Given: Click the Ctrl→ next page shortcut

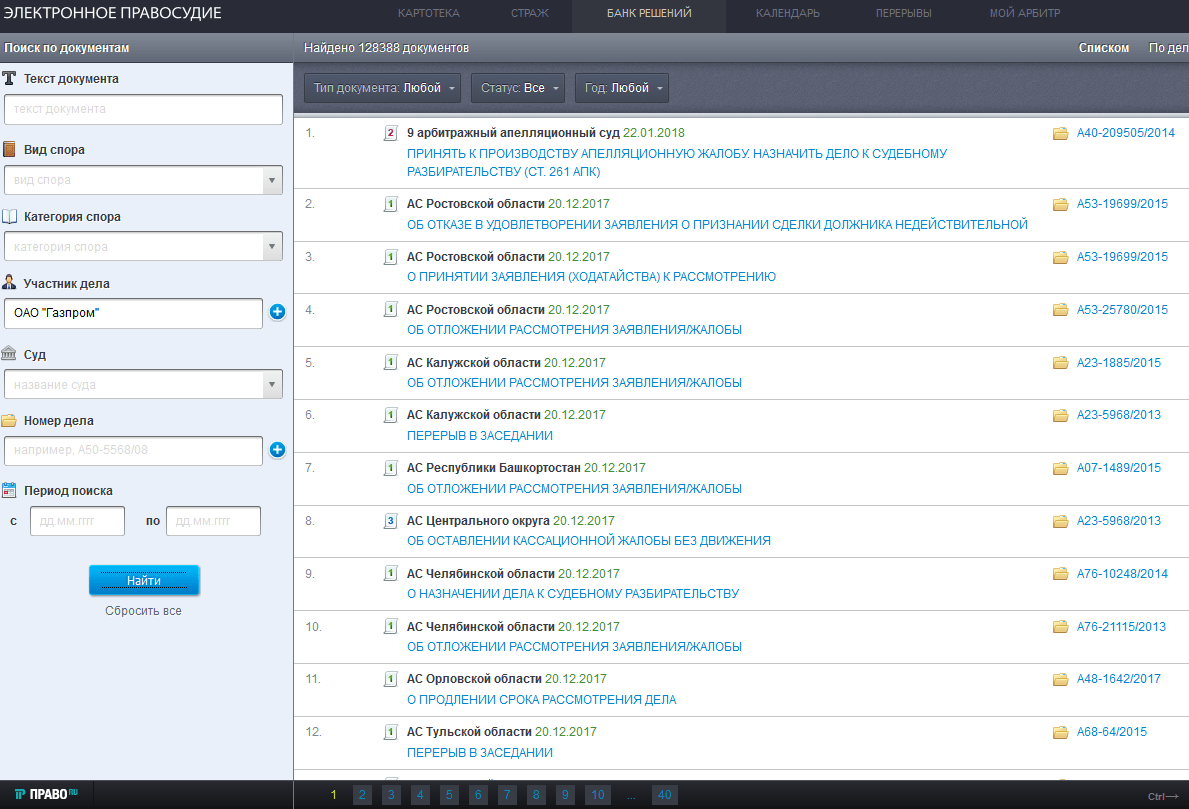Looking at the screenshot, I should tap(1163, 796).
